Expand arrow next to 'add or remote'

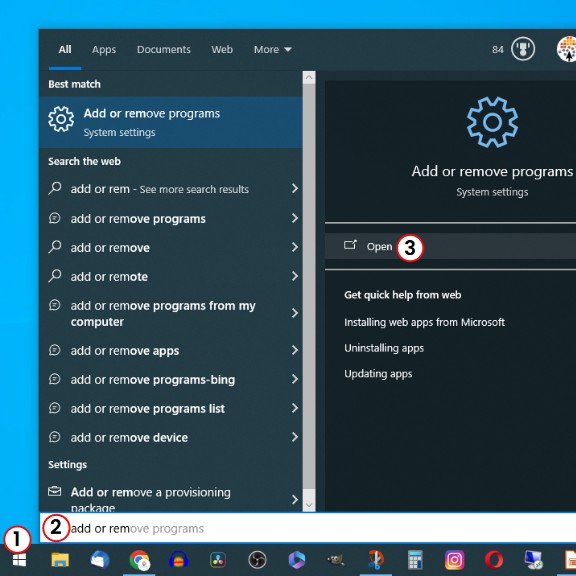[x=295, y=276]
